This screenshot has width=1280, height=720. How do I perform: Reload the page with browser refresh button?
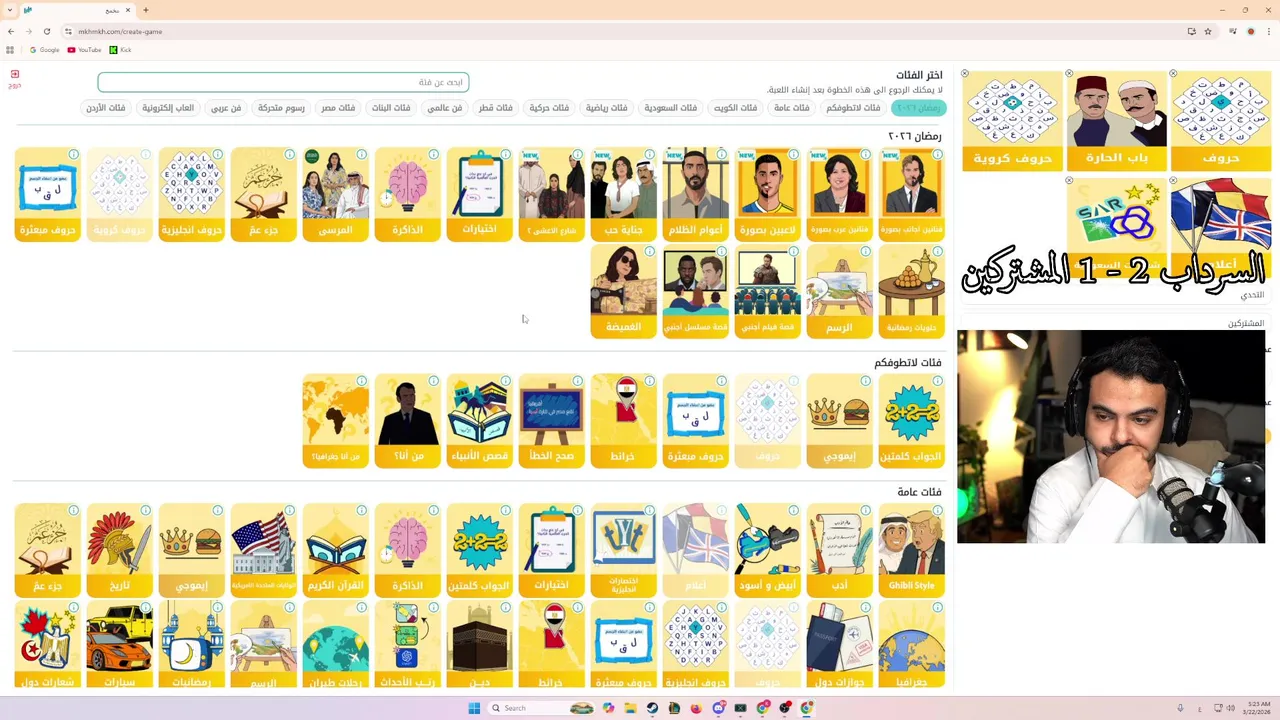(46, 31)
